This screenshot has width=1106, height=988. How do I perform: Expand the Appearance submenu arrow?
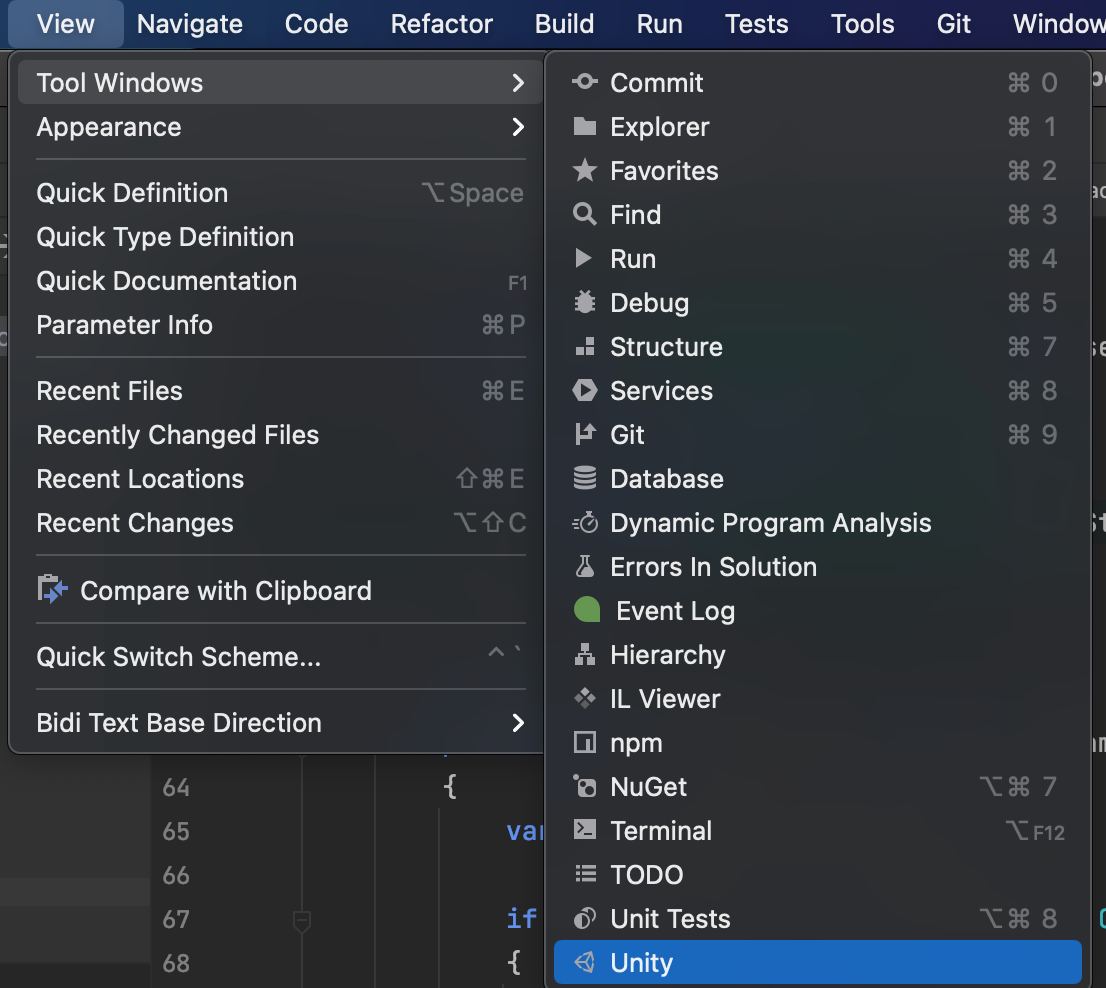pos(518,127)
